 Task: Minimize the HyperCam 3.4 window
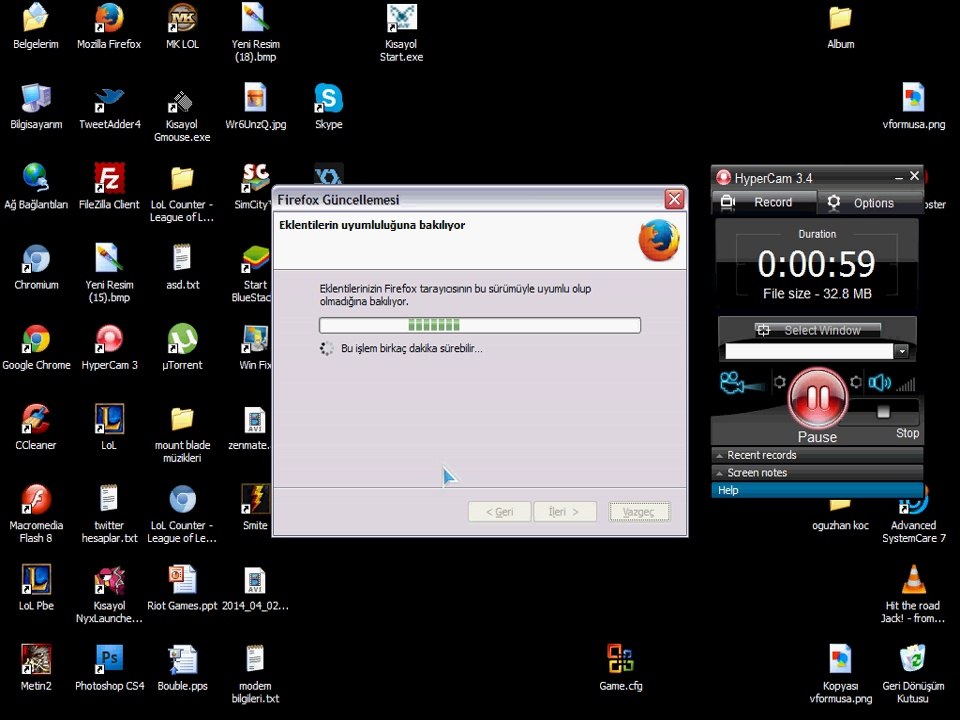(x=898, y=178)
